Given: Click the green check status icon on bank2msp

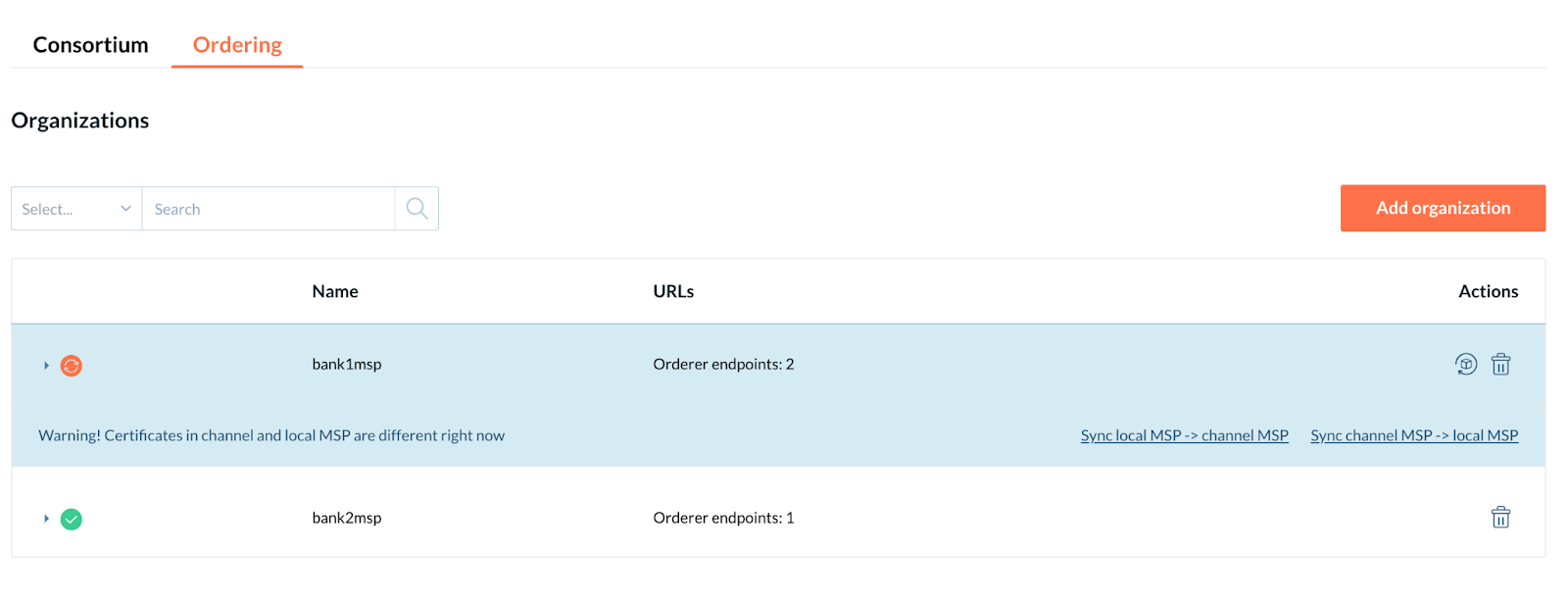Looking at the screenshot, I should point(70,519).
